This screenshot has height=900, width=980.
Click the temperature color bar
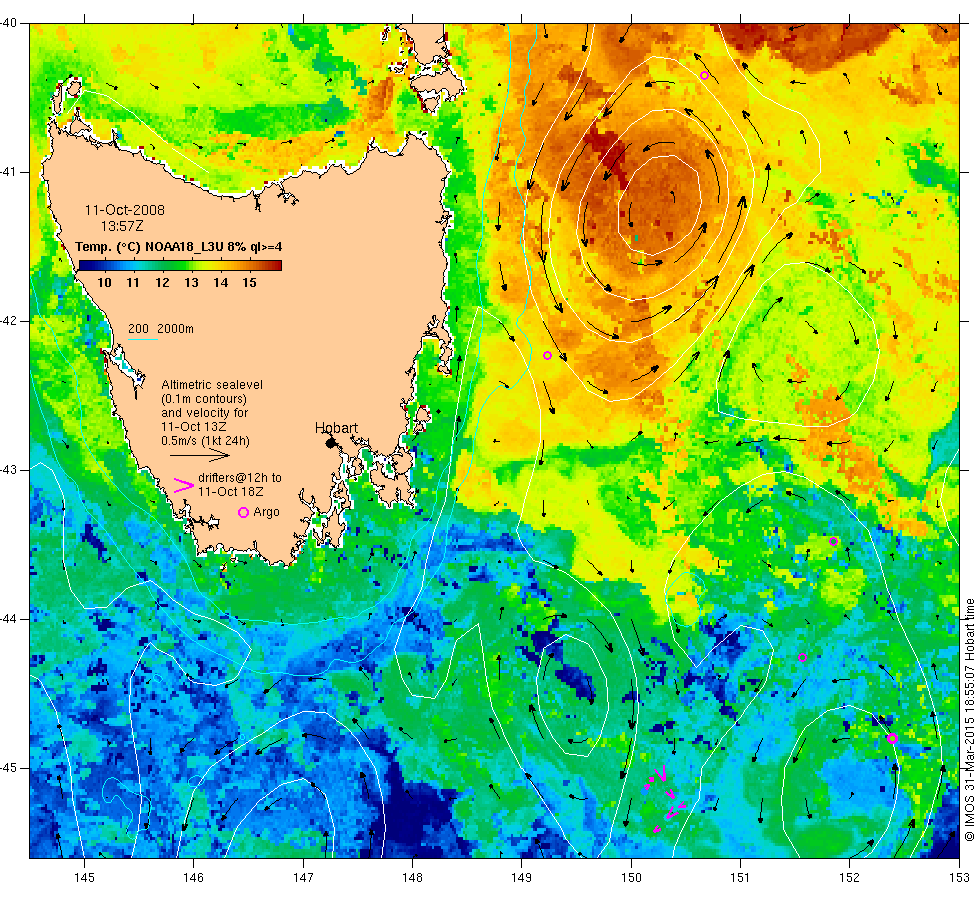point(180,266)
